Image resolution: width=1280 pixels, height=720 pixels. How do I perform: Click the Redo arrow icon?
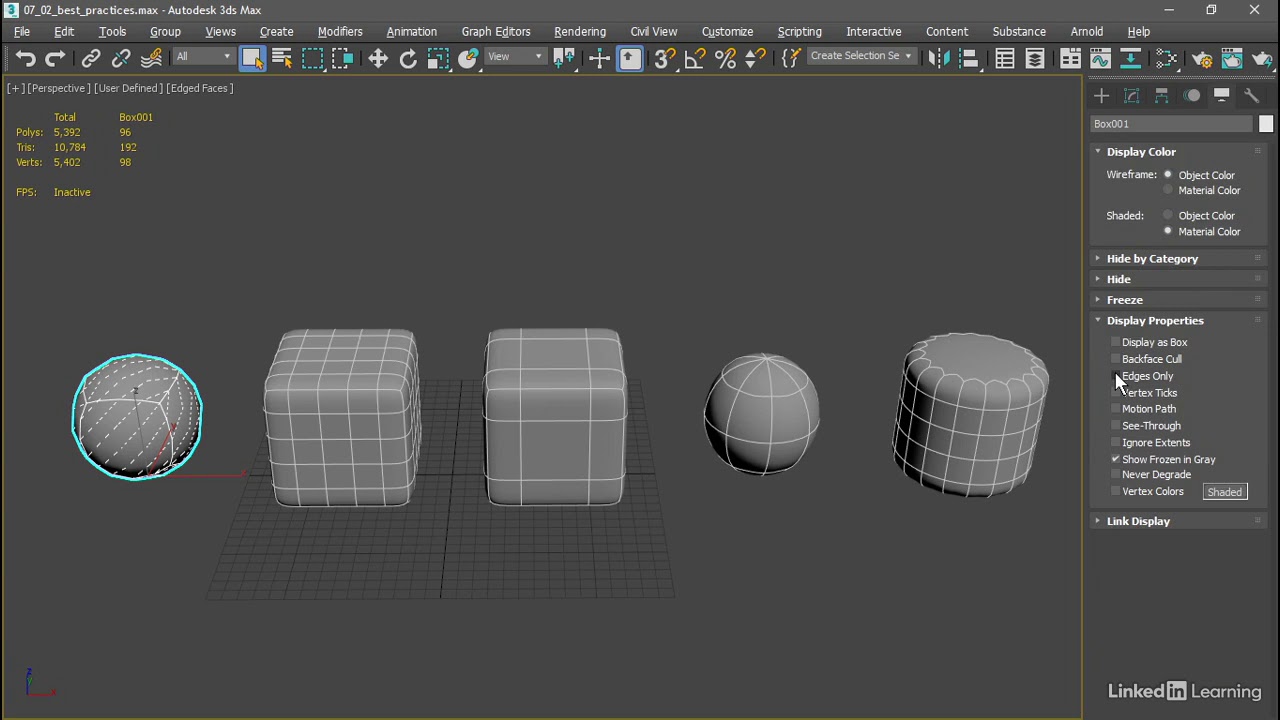pos(56,59)
